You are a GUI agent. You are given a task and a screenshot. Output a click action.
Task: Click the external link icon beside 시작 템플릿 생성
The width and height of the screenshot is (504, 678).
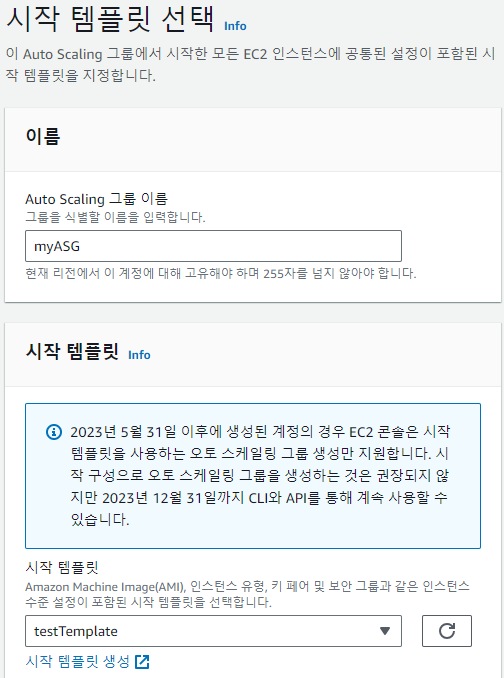[x=142, y=662]
